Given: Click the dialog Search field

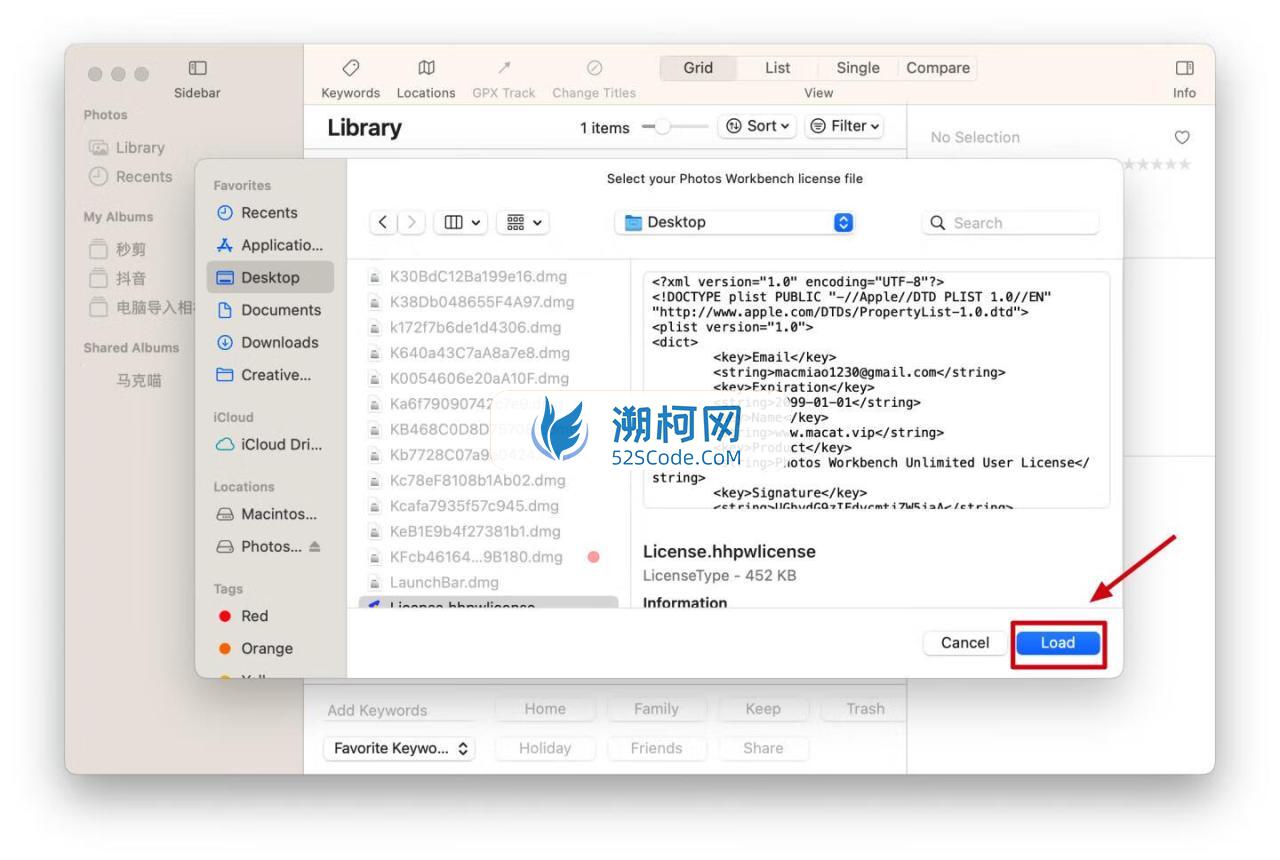Looking at the screenshot, I should pos(1010,223).
